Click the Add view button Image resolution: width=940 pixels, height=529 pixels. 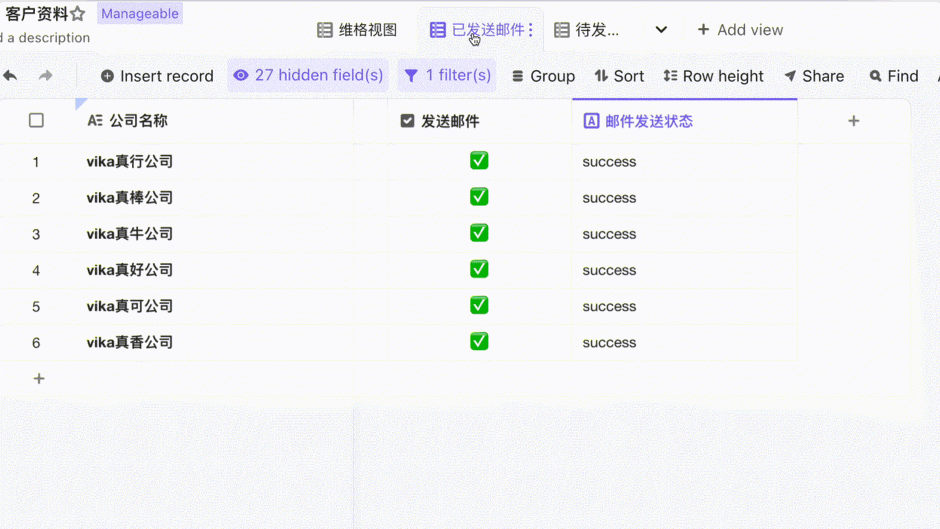(x=740, y=30)
